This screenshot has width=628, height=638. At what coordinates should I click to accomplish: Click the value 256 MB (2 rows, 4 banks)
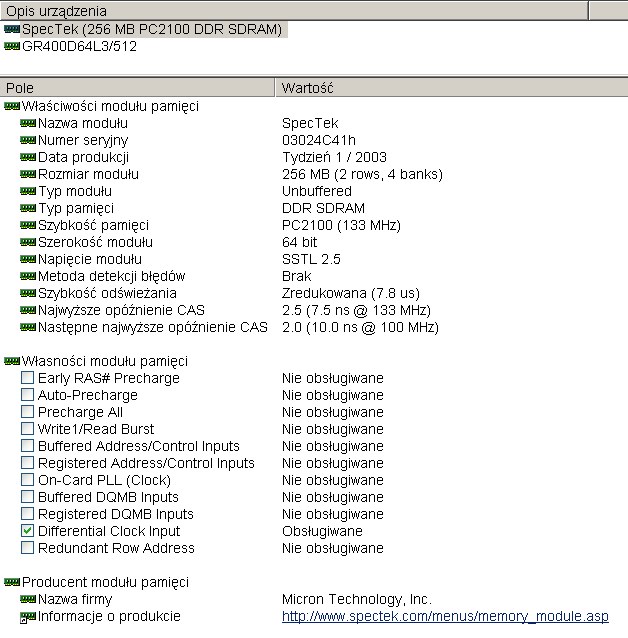362,175
